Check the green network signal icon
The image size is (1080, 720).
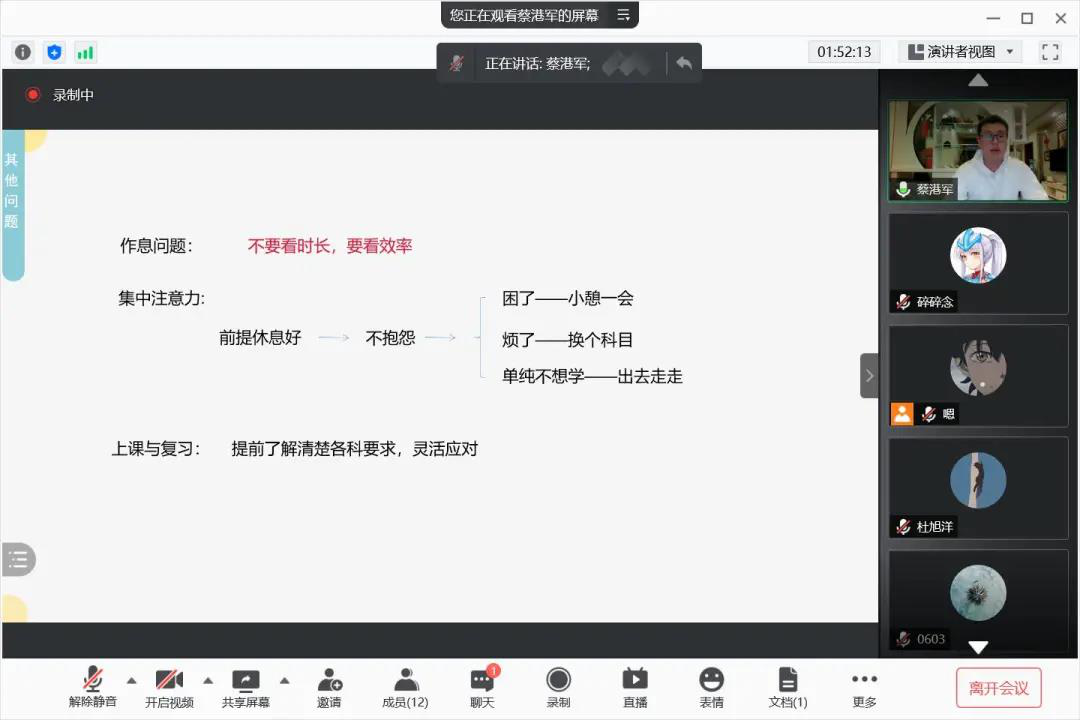pos(86,52)
